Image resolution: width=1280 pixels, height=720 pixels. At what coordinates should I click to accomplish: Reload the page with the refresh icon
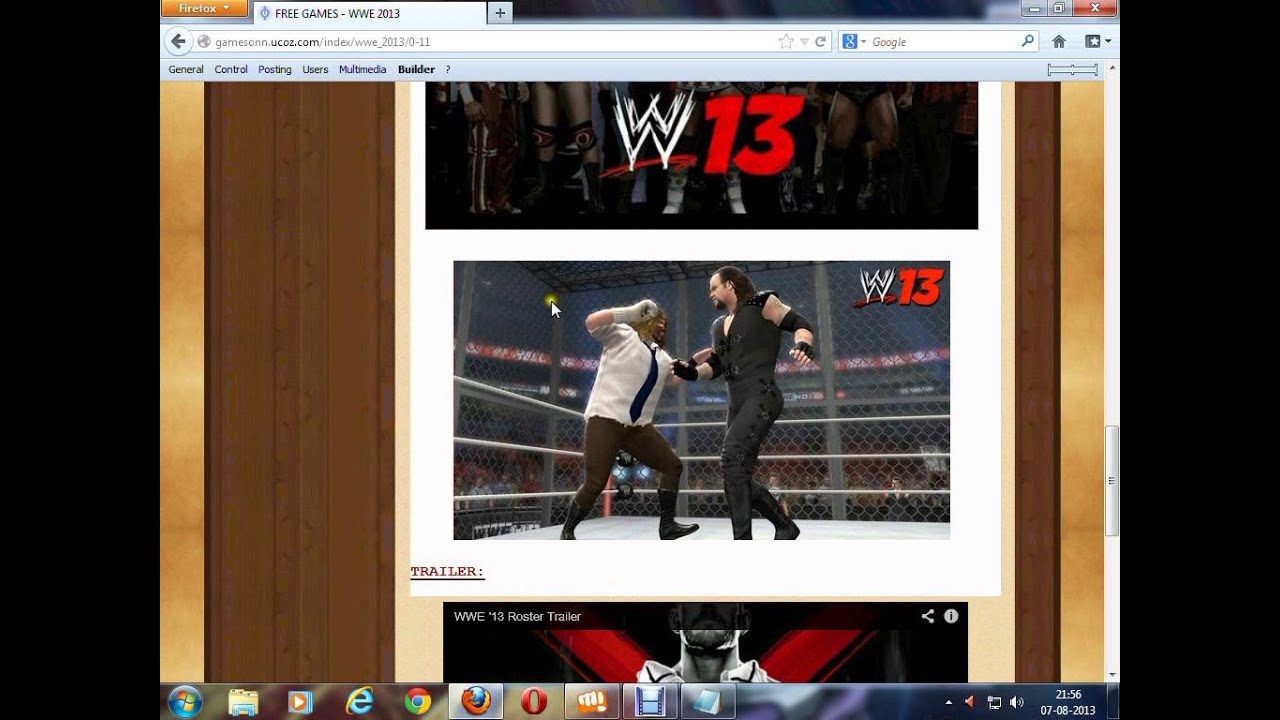pyautogui.click(x=820, y=41)
